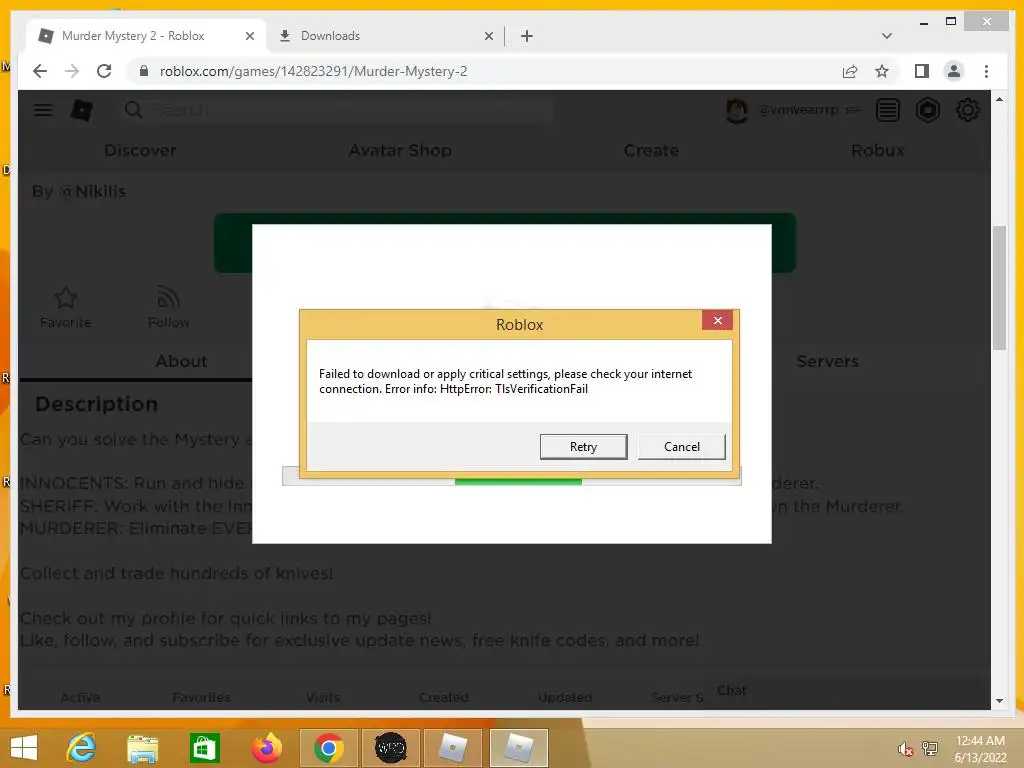The width and height of the screenshot is (1024, 768).
Task: Click Retry in the Roblox error dialog
Action: 583,447
